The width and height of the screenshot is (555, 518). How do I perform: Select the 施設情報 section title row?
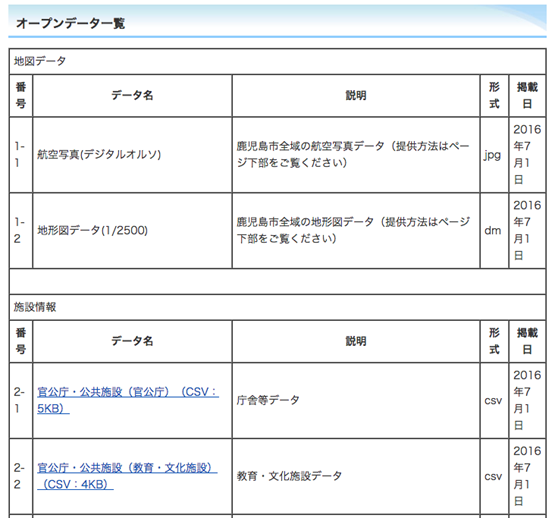point(278,307)
